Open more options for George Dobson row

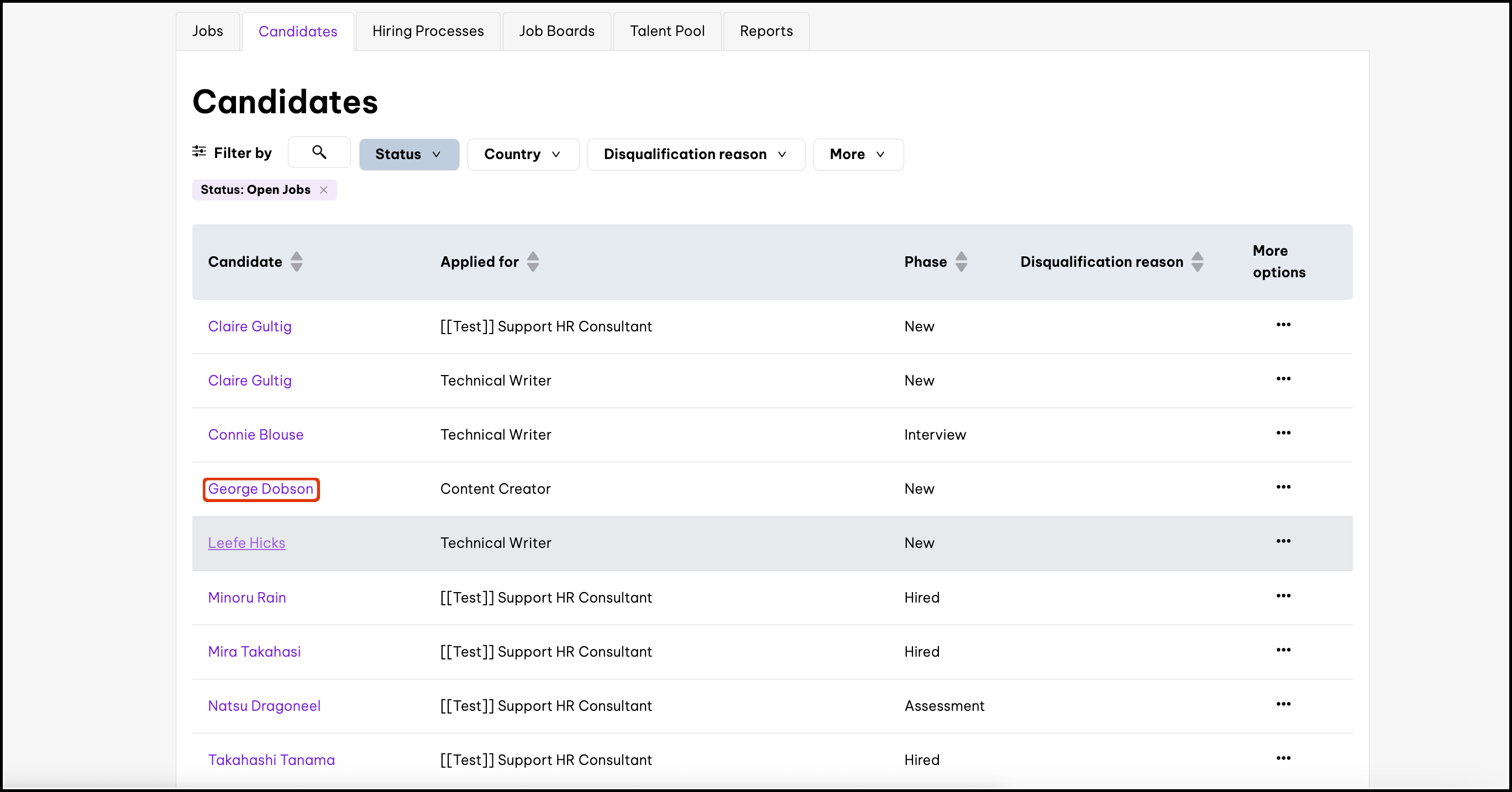1283,488
